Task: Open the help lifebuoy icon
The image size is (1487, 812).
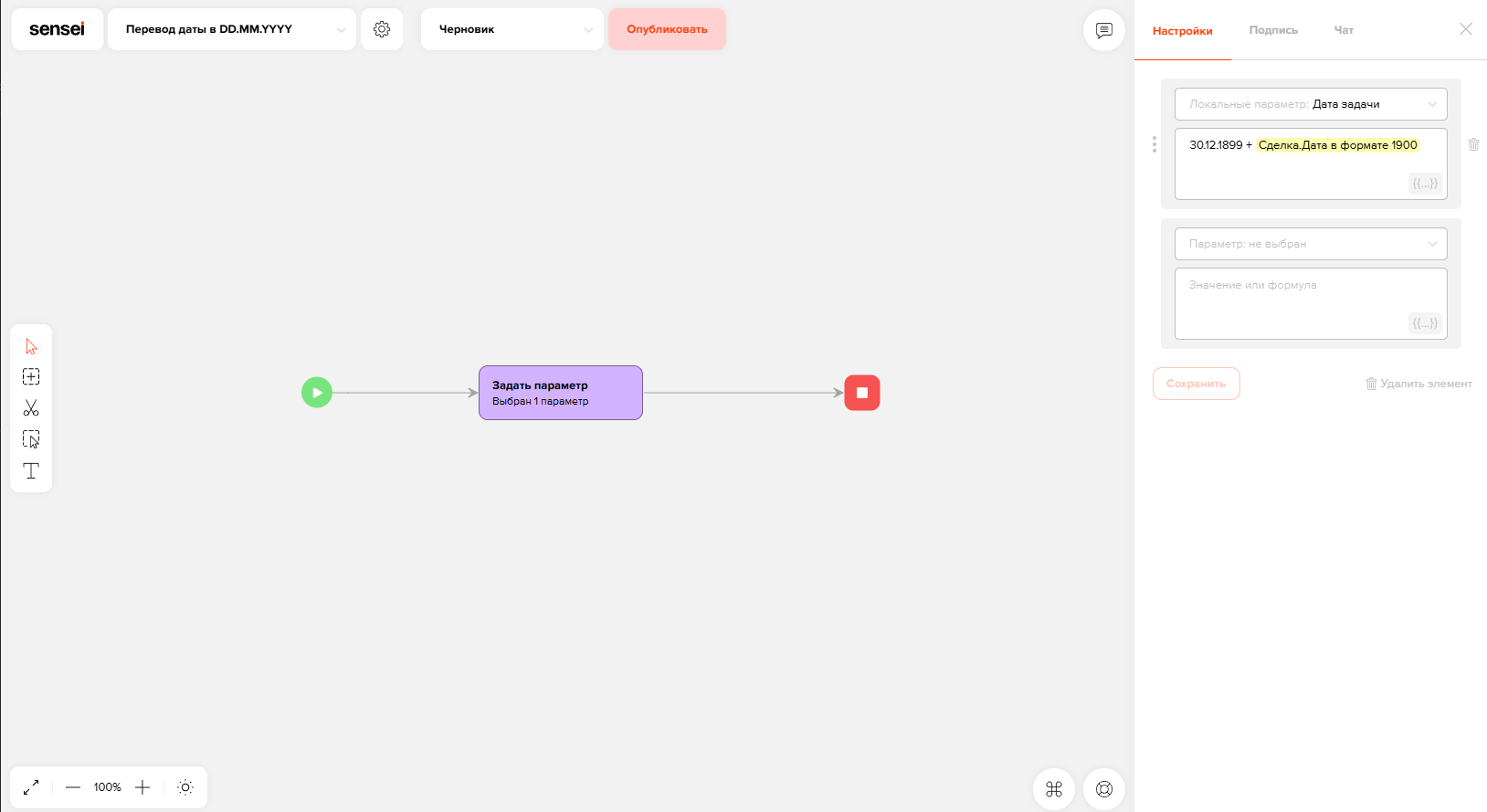Action: pyautogui.click(x=1104, y=789)
